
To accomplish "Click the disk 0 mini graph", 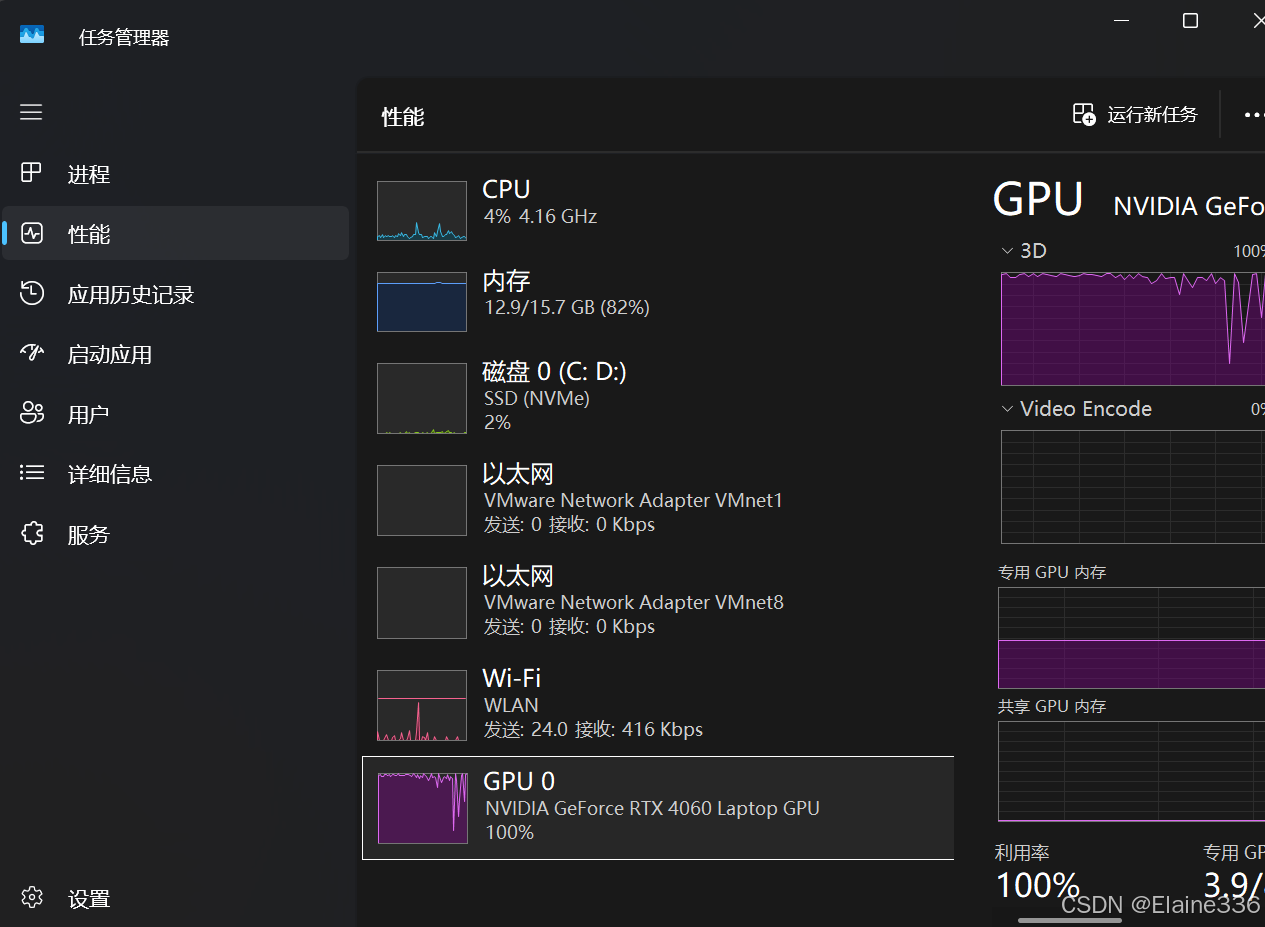I will click(x=422, y=398).
